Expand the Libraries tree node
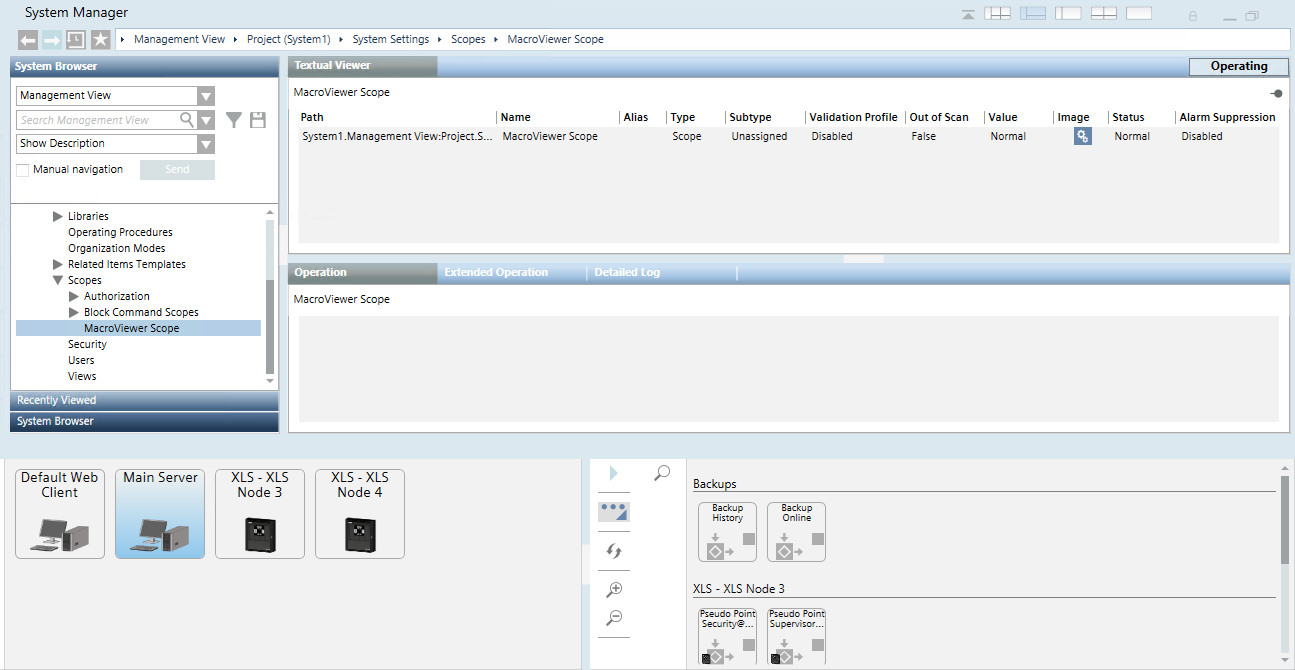Image resolution: width=1295 pixels, height=670 pixels. (58, 215)
